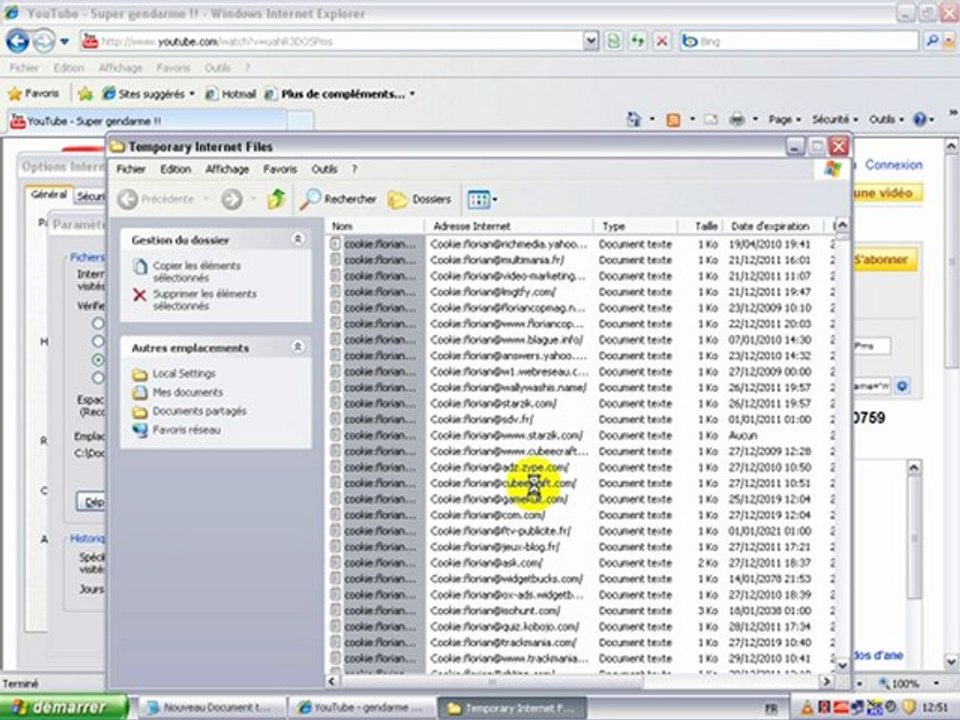Open the Page dropdown in the command bar
Screen dimensions: 960x720
[784, 119]
